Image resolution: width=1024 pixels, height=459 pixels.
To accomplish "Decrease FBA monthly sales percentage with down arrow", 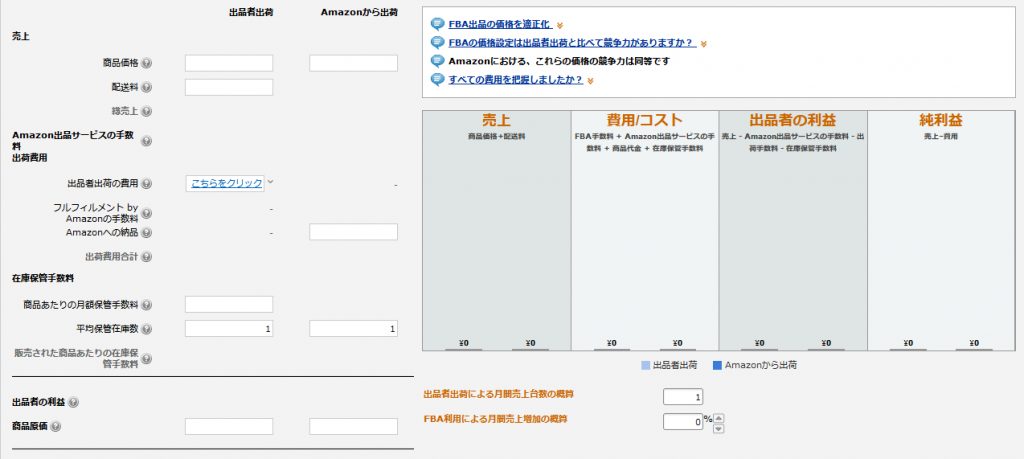I will click(718, 428).
